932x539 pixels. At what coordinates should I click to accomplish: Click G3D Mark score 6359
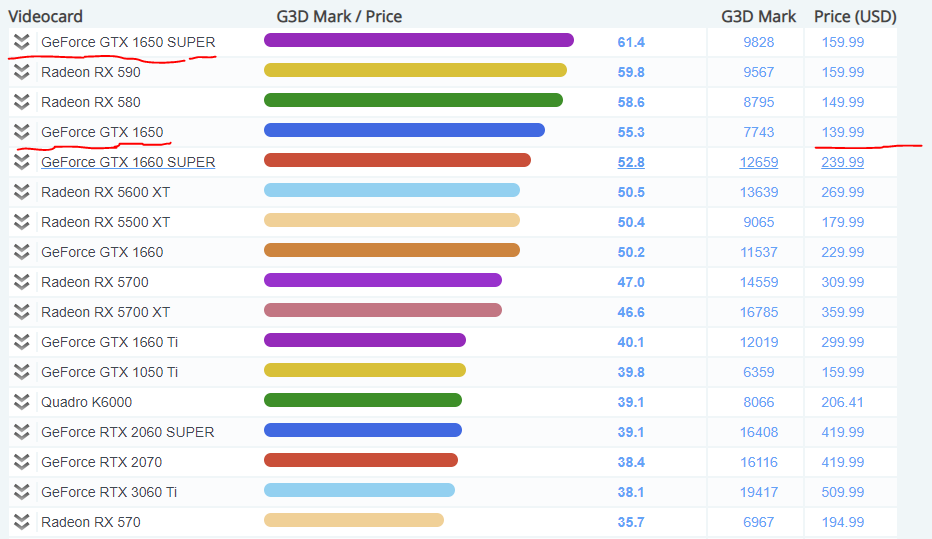point(758,372)
